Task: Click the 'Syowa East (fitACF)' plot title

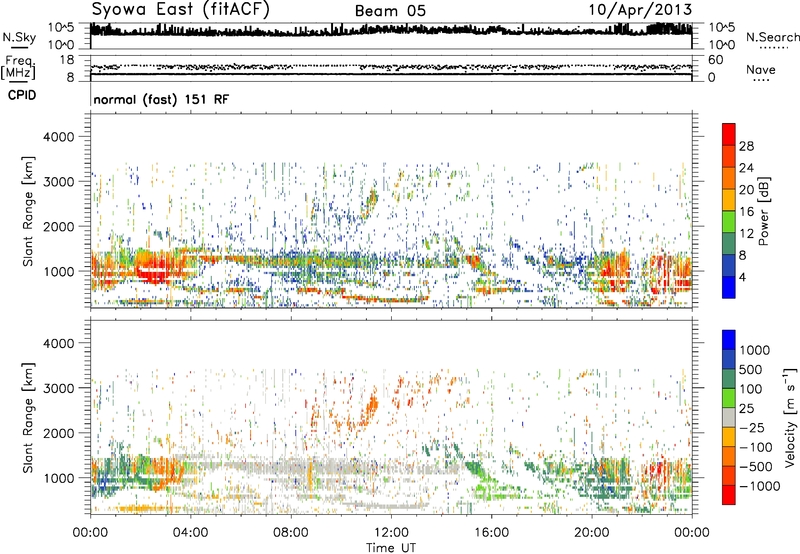Action: pyautogui.click(x=181, y=10)
